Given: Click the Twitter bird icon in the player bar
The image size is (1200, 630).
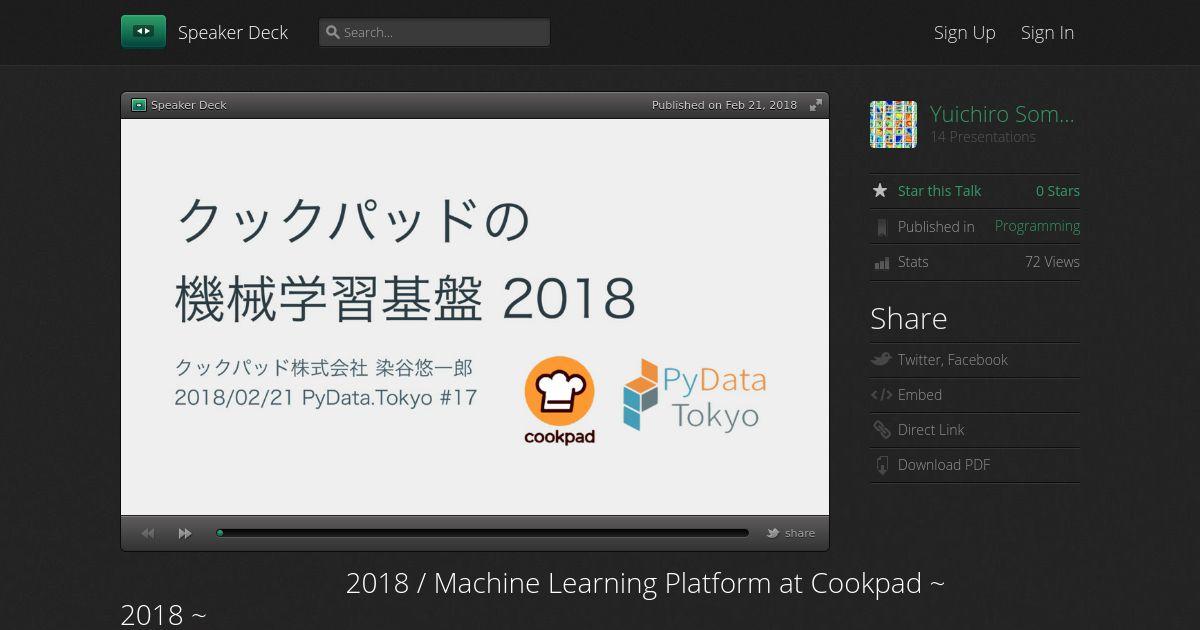Looking at the screenshot, I should click(x=773, y=533).
